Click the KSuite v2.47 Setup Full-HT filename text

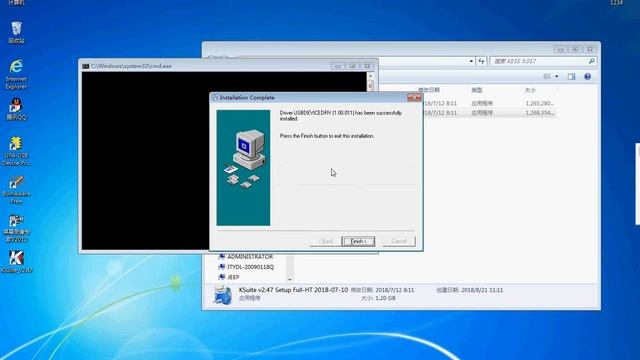(293, 290)
